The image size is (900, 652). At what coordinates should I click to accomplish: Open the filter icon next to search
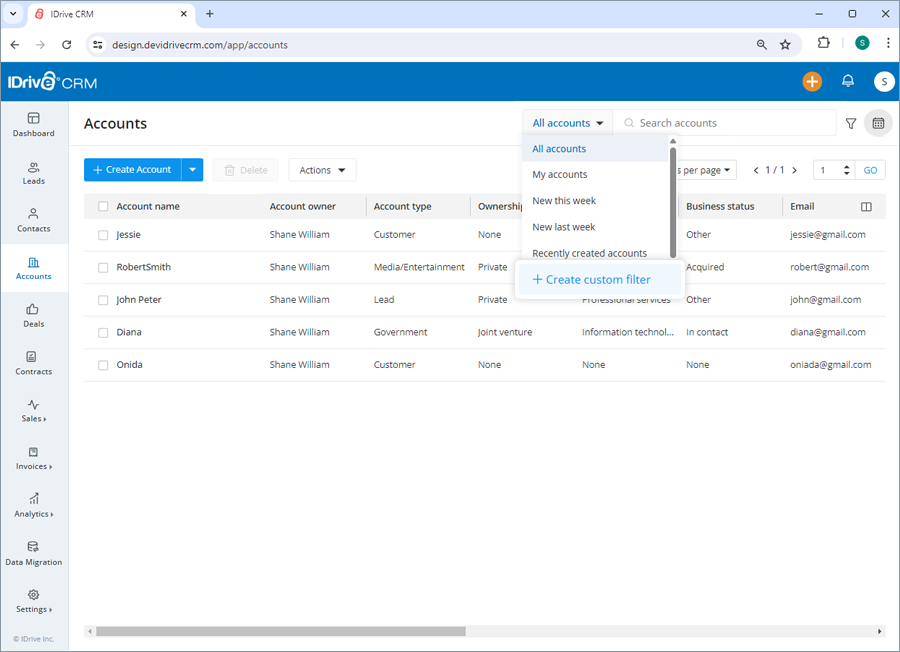[851, 122]
